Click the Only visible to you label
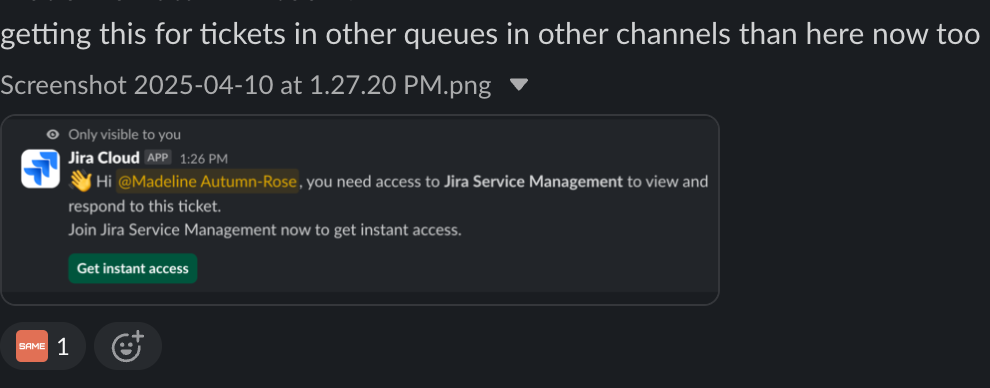 coord(124,134)
